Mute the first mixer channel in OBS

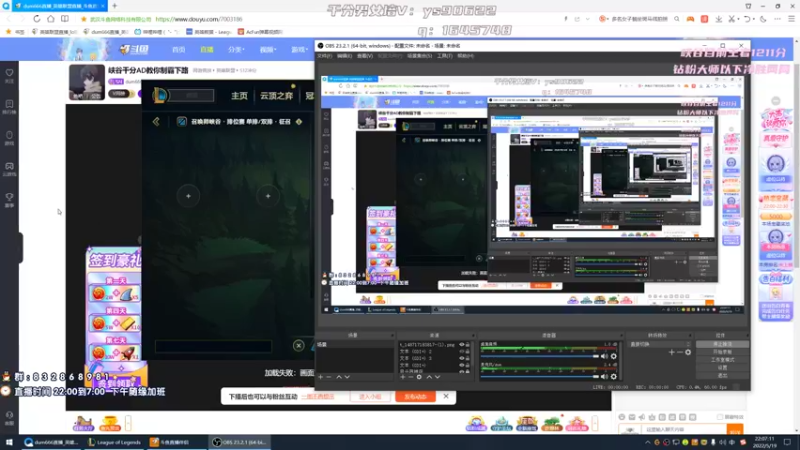coord(605,356)
